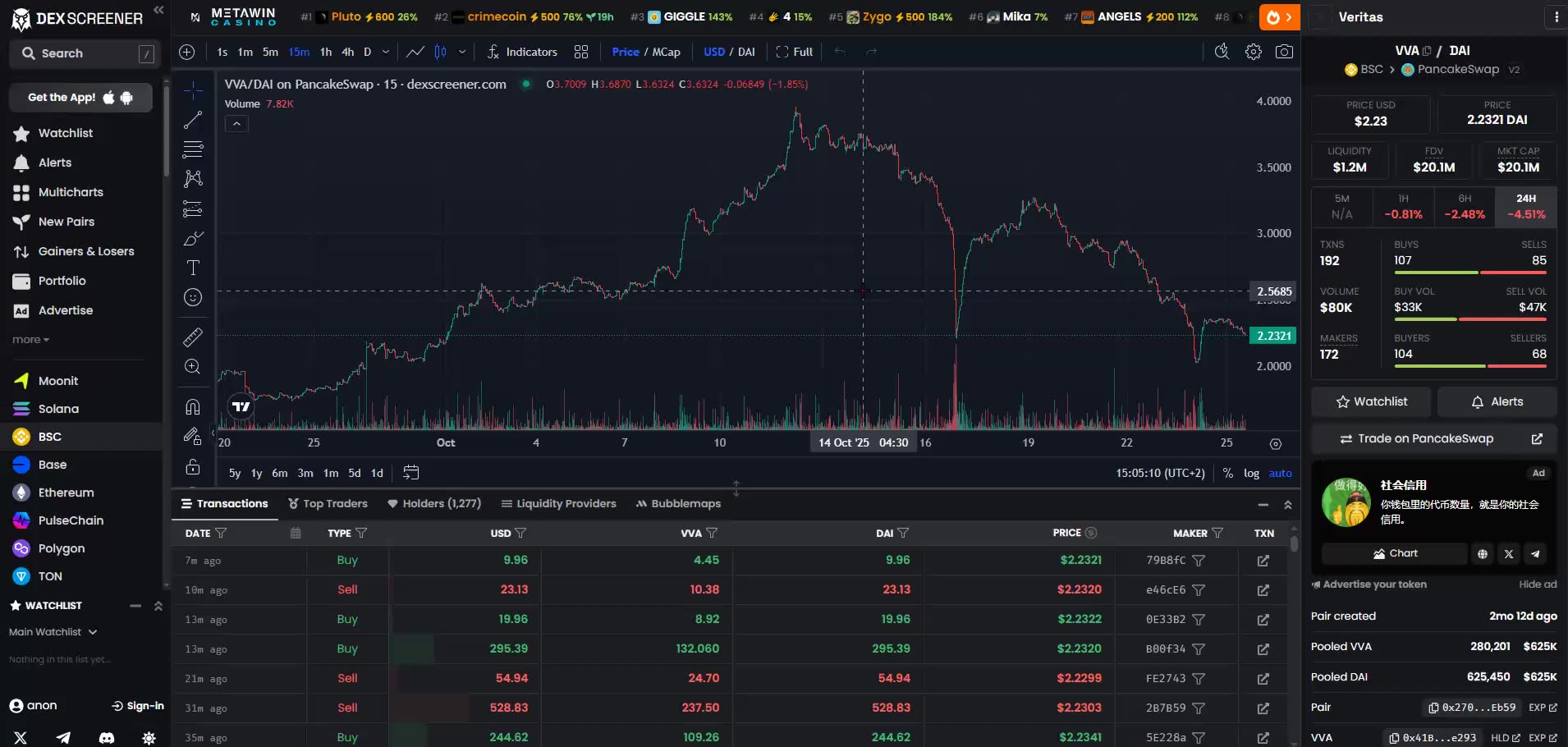Viewport: 1568px width, 747px height.
Task: Select candlestick chart style
Action: click(x=441, y=52)
